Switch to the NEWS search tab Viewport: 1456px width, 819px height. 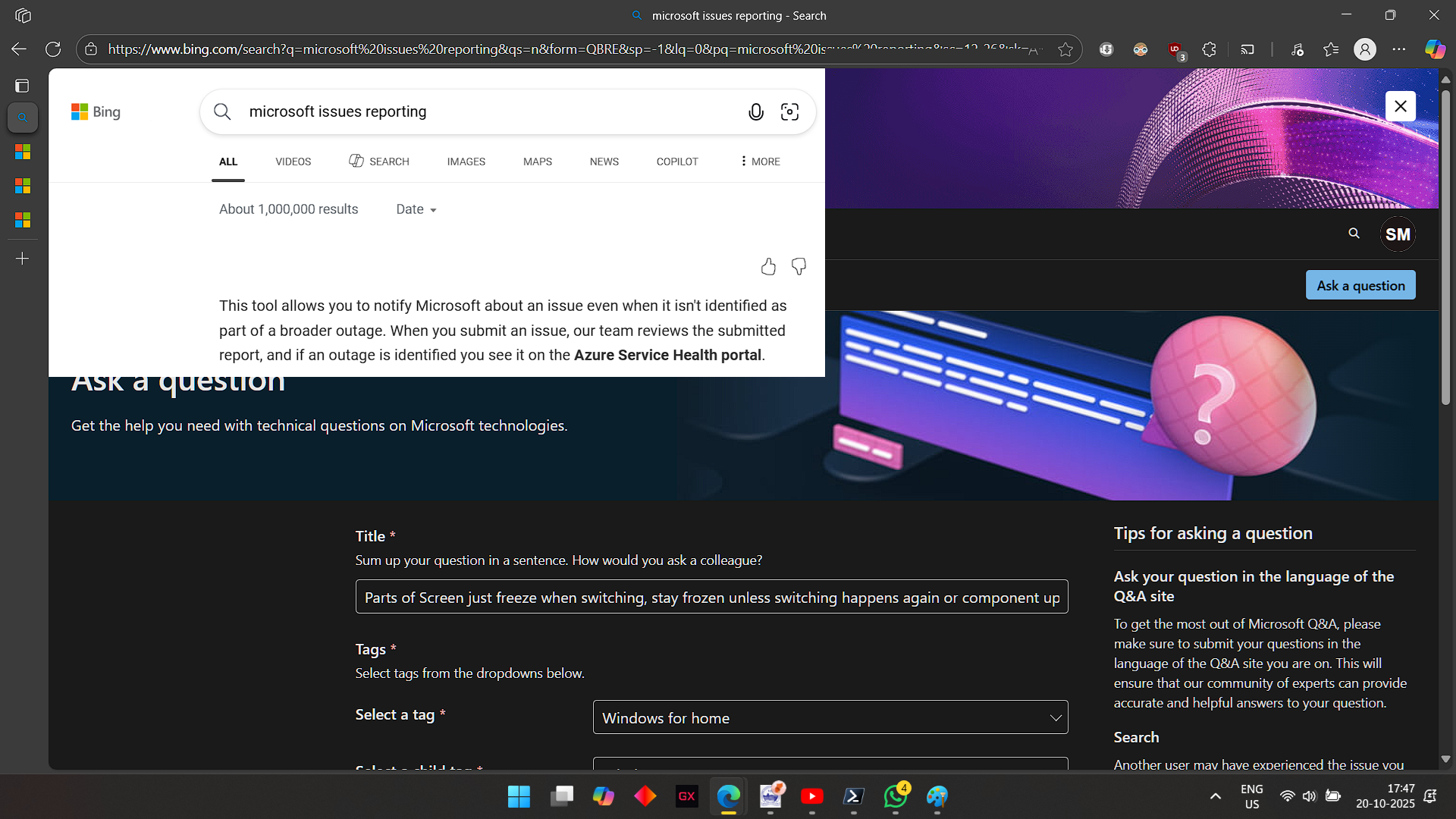604,162
